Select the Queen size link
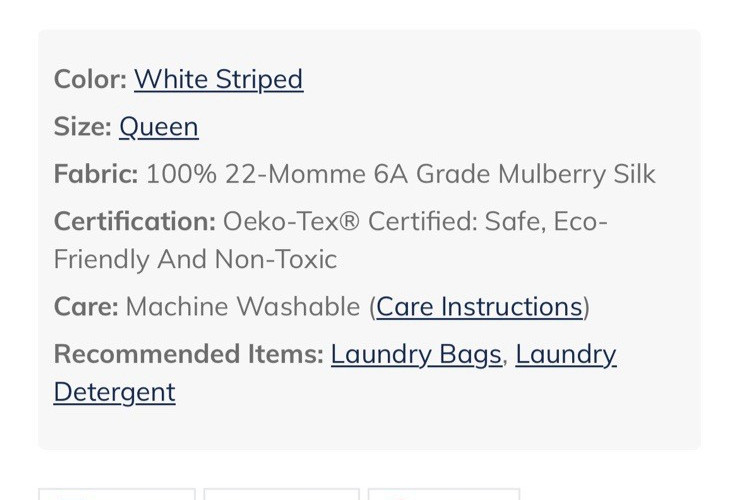Viewport: 729px width, 500px height. pos(159,127)
